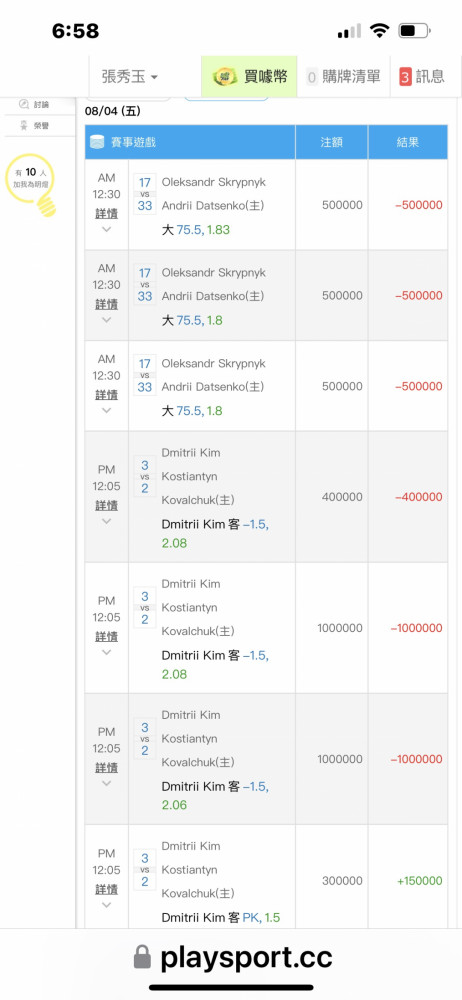Screen dimensions: 462x1000
Task: Open 大 75.5, 1.83 odds link
Action: 195,230
